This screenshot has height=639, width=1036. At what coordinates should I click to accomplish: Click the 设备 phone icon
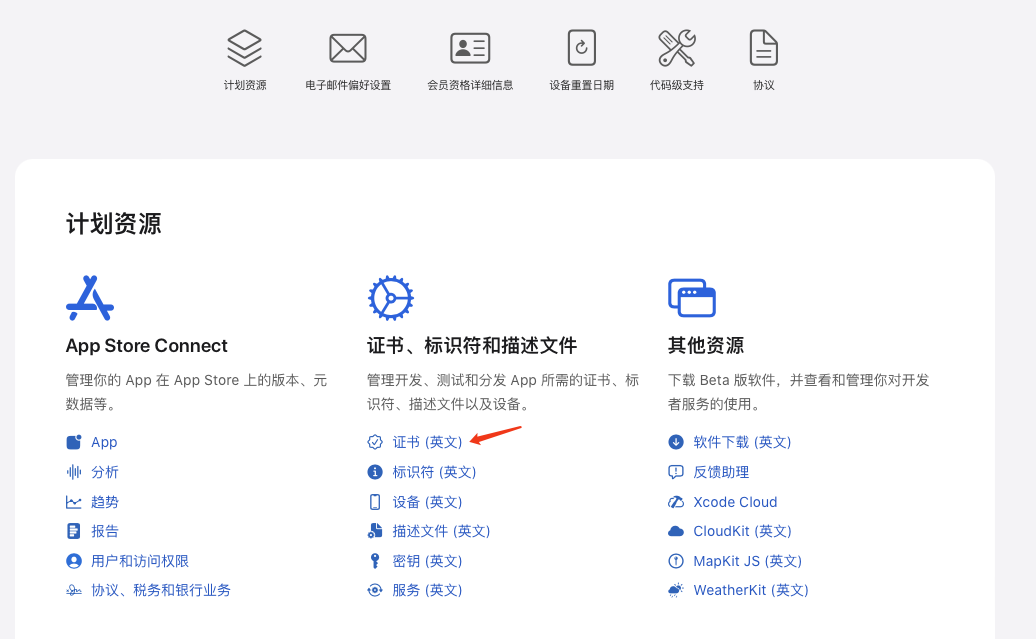pyautogui.click(x=375, y=502)
